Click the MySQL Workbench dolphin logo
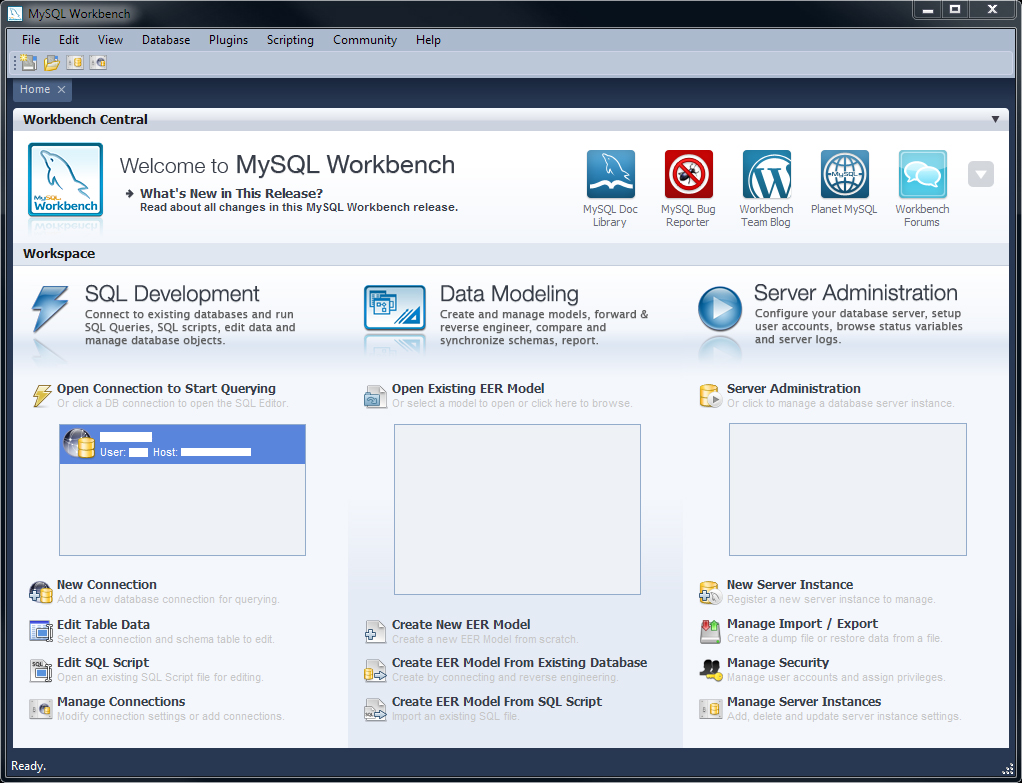Viewport: 1022px width, 783px height. [65, 179]
